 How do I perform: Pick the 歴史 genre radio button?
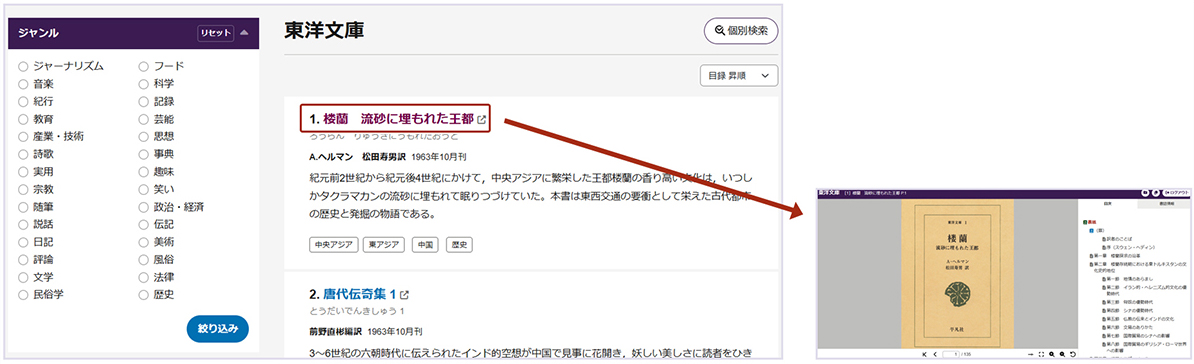[143, 294]
